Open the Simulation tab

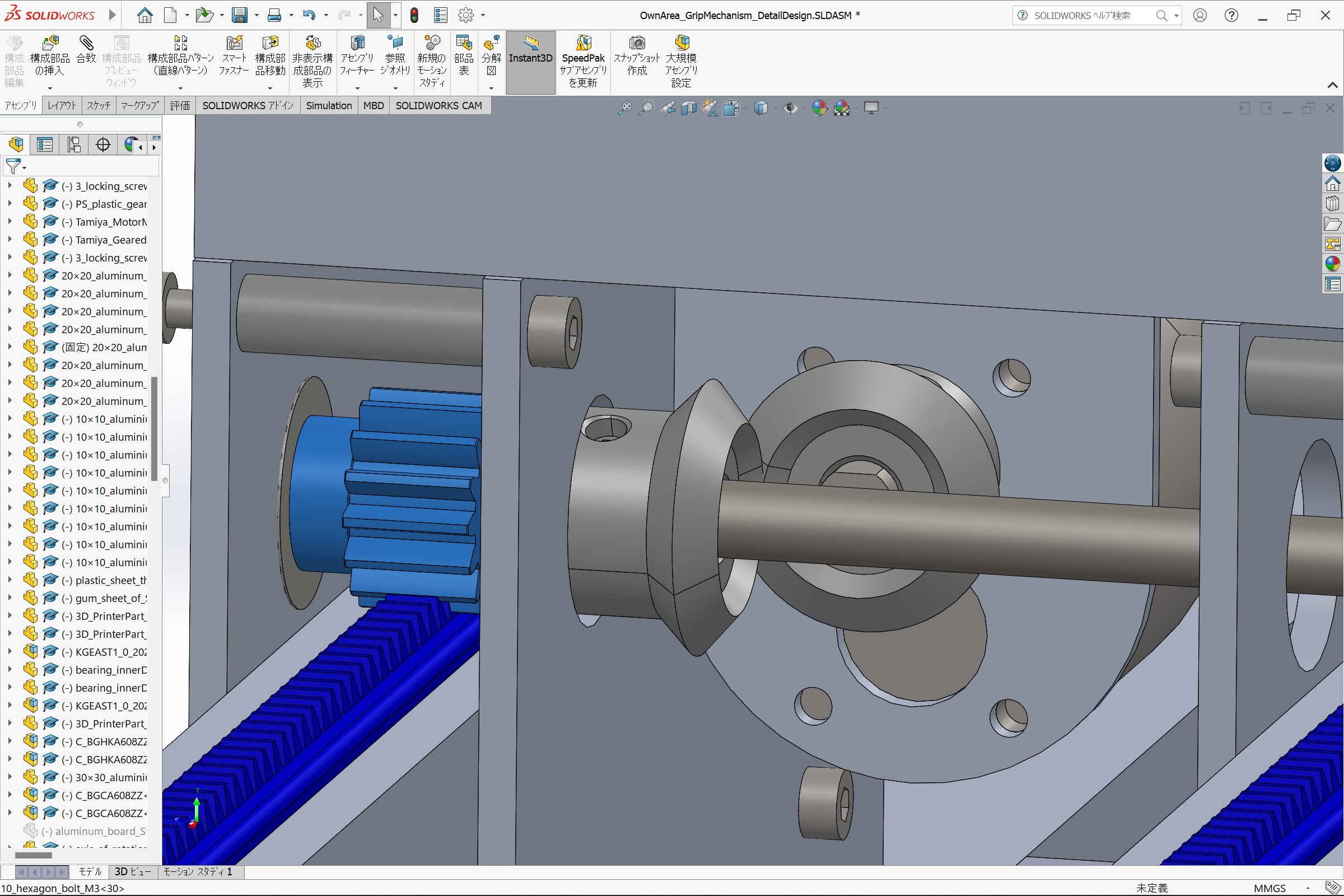[x=328, y=106]
